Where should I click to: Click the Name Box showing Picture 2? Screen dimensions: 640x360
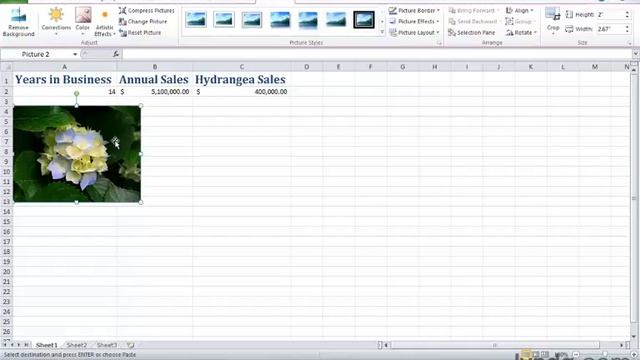(x=36, y=54)
